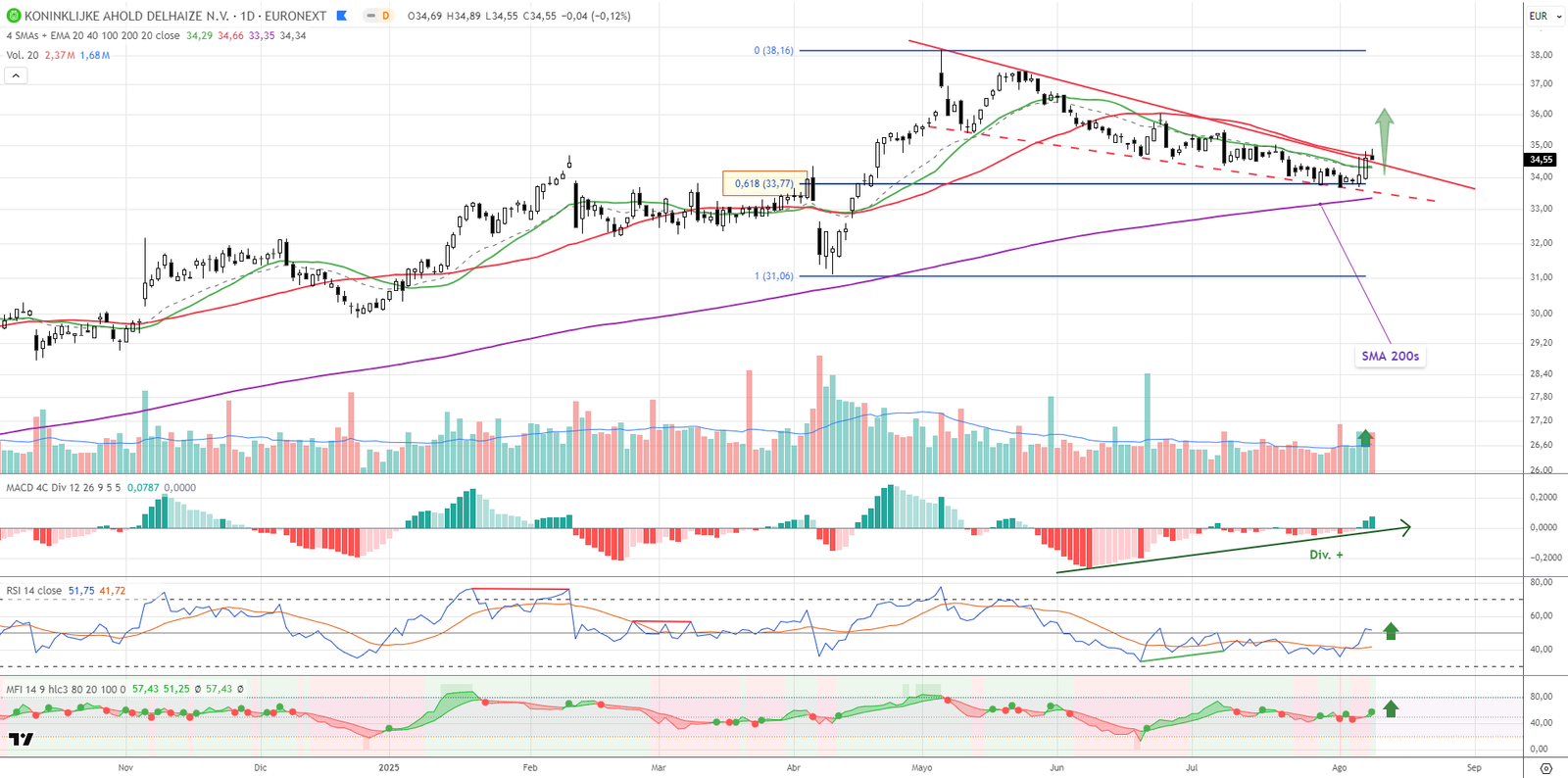Image resolution: width=1568 pixels, height=778 pixels.
Task: Select the 4 SMAs + EMA indicator legend
Action: (93, 35)
